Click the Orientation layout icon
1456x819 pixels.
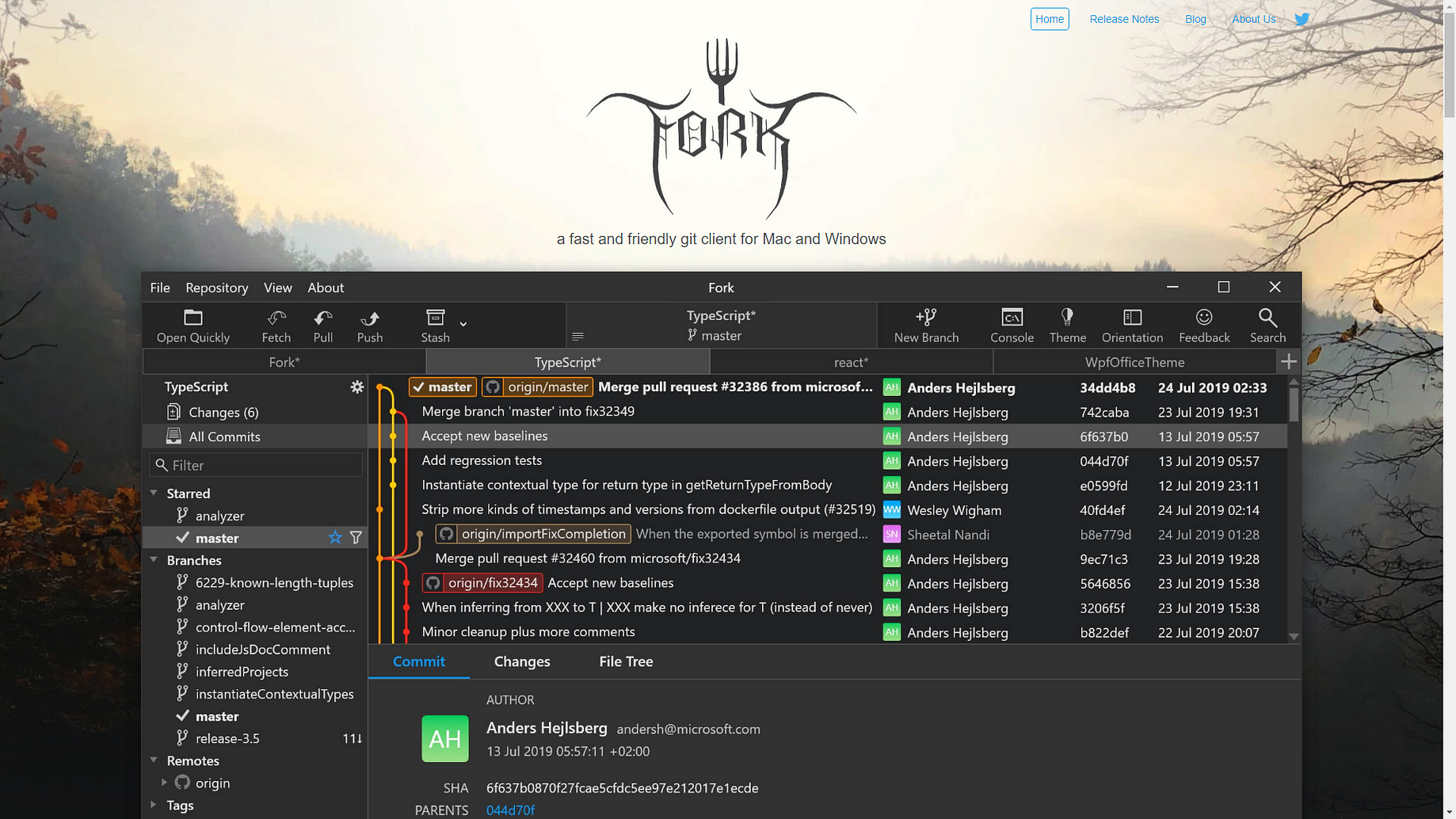click(1132, 318)
